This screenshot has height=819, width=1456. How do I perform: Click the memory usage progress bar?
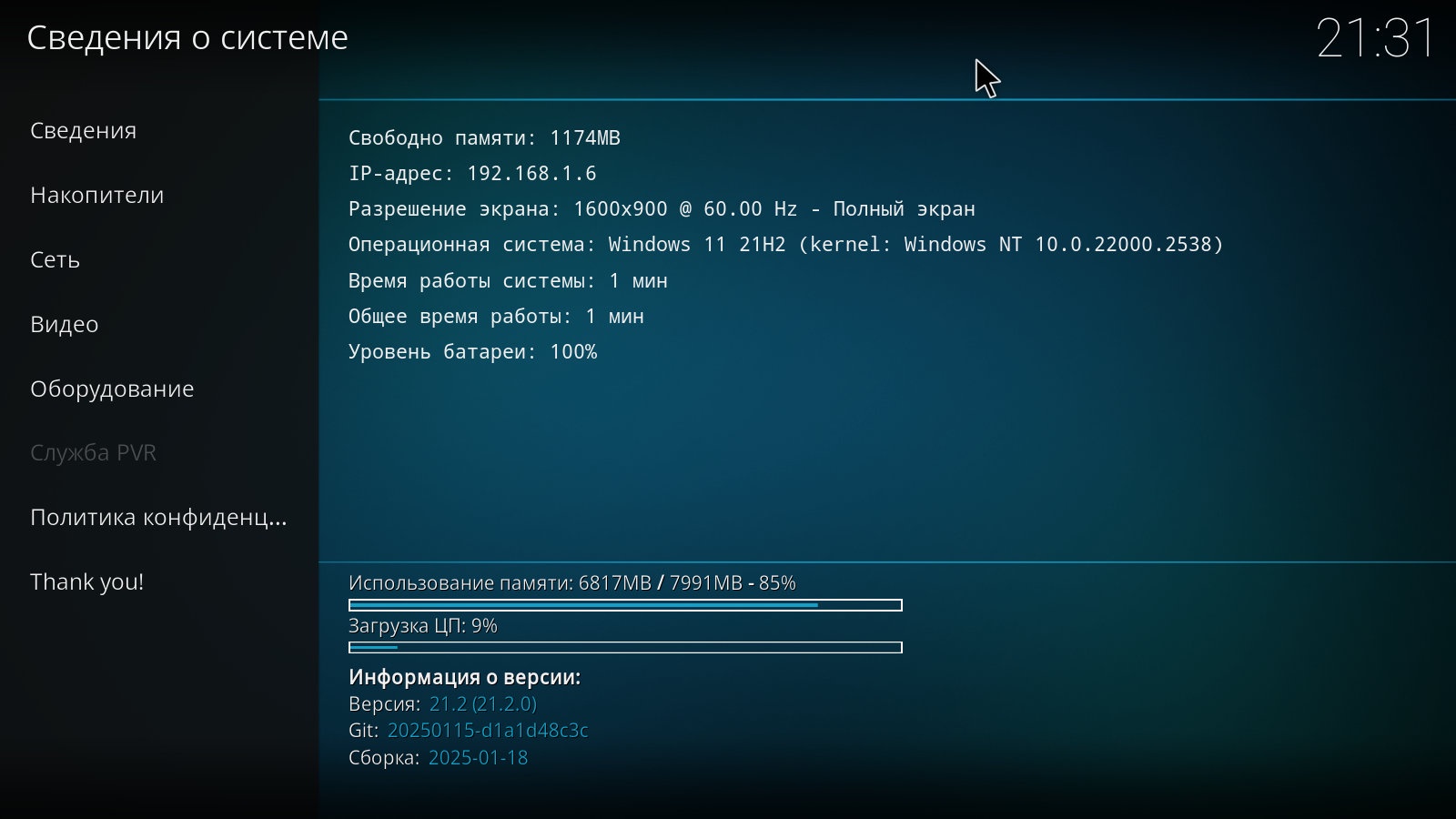[x=625, y=605]
